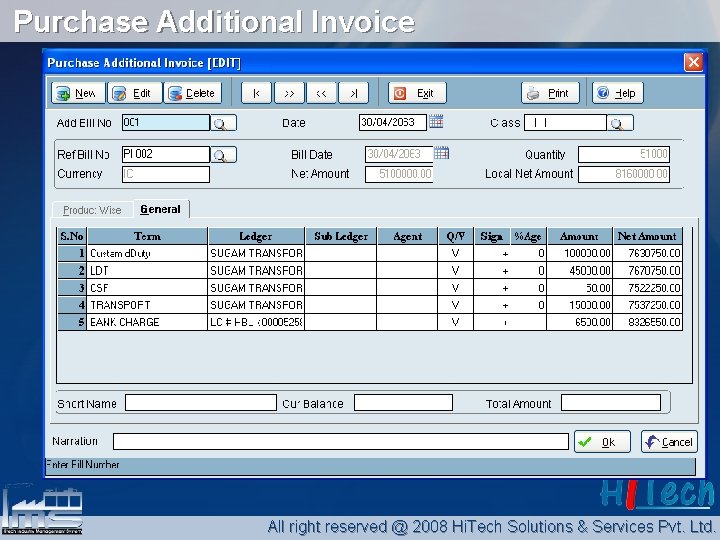Click the Date input field
Viewport: 720px width, 540px height.
[x=393, y=123]
